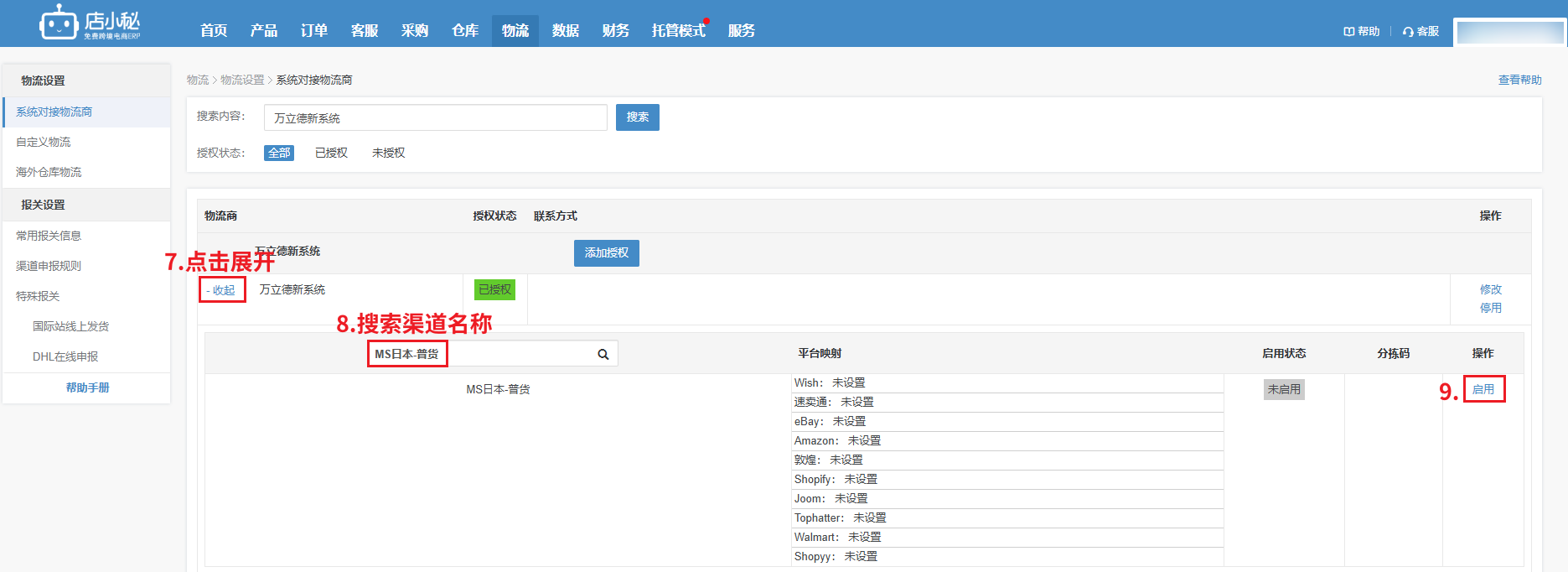Select the 物流 menu tab
1568x572 pixels.
(515, 30)
